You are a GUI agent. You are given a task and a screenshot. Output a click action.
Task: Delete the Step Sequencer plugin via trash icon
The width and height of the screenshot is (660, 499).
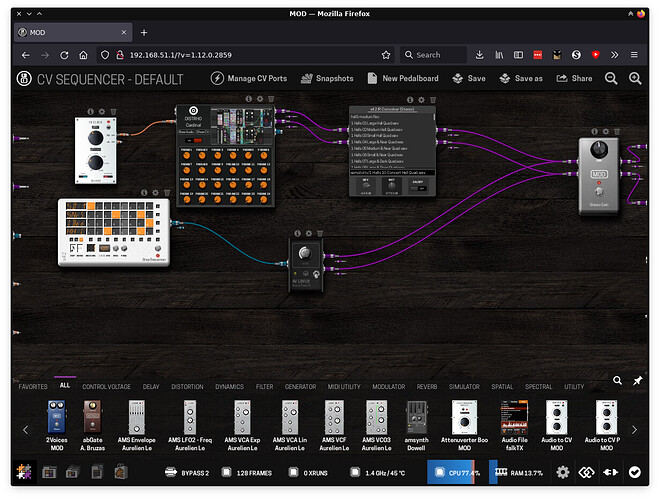pyautogui.click(x=167, y=192)
